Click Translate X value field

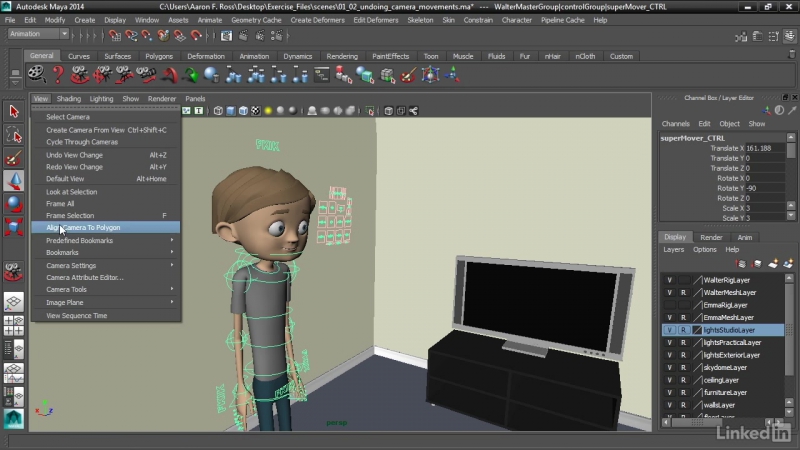click(765, 148)
